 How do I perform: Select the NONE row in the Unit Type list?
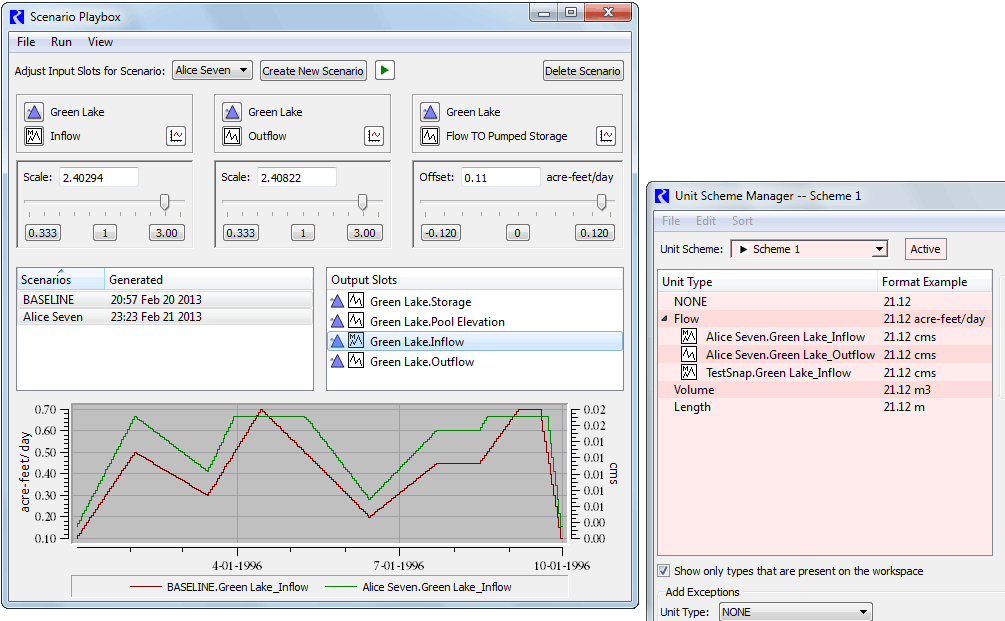coord(825,301)
